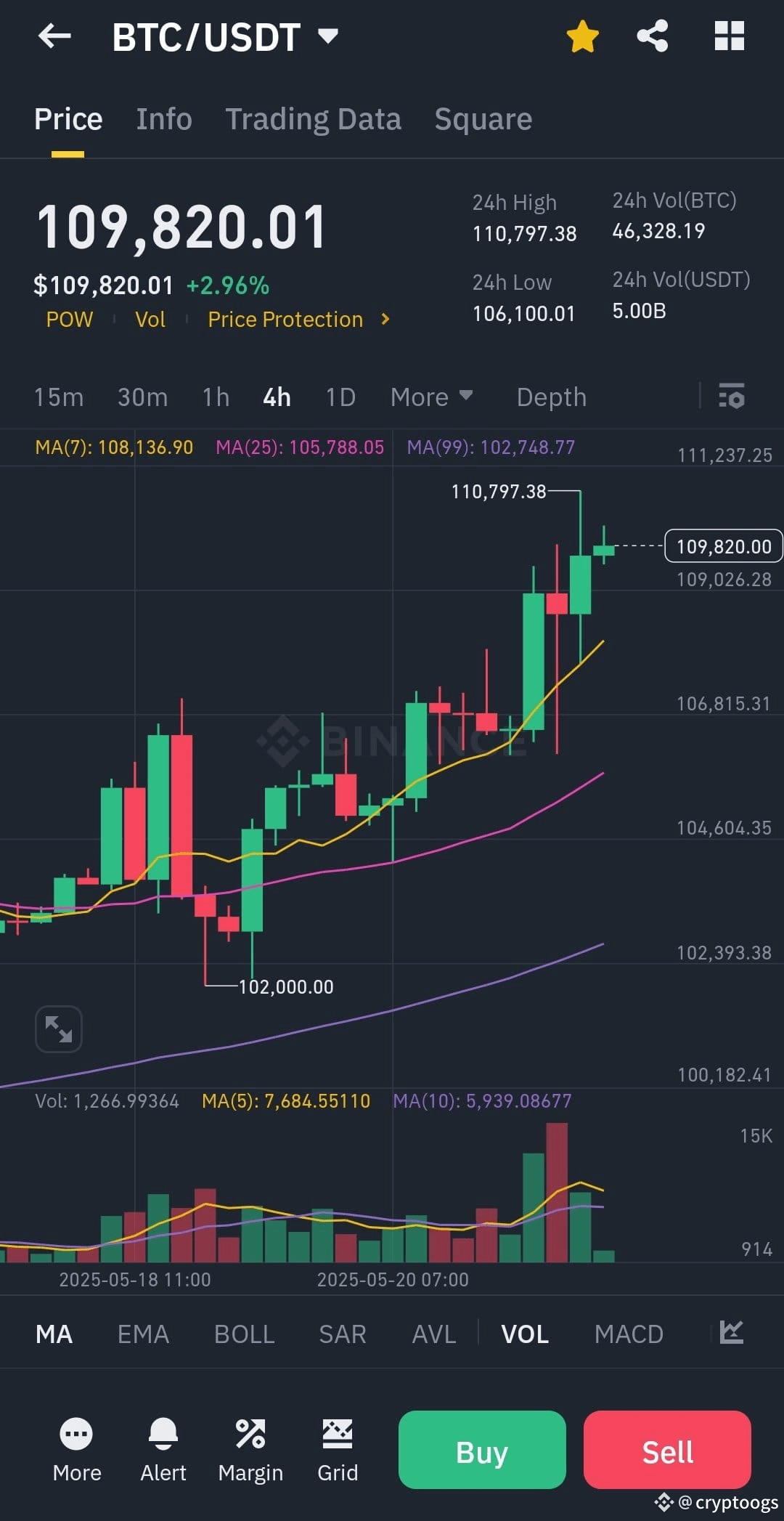
Task: Switch to the Trading Data tab
Action: point(313,118)
